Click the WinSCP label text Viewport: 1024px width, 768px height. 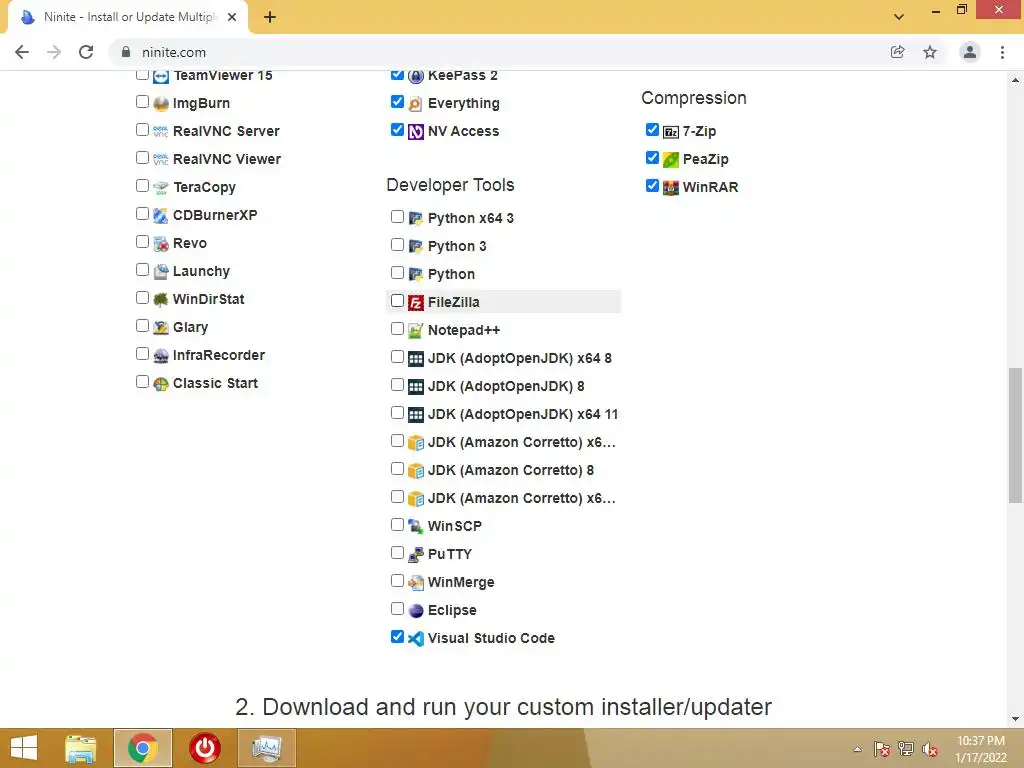[455, 526]
